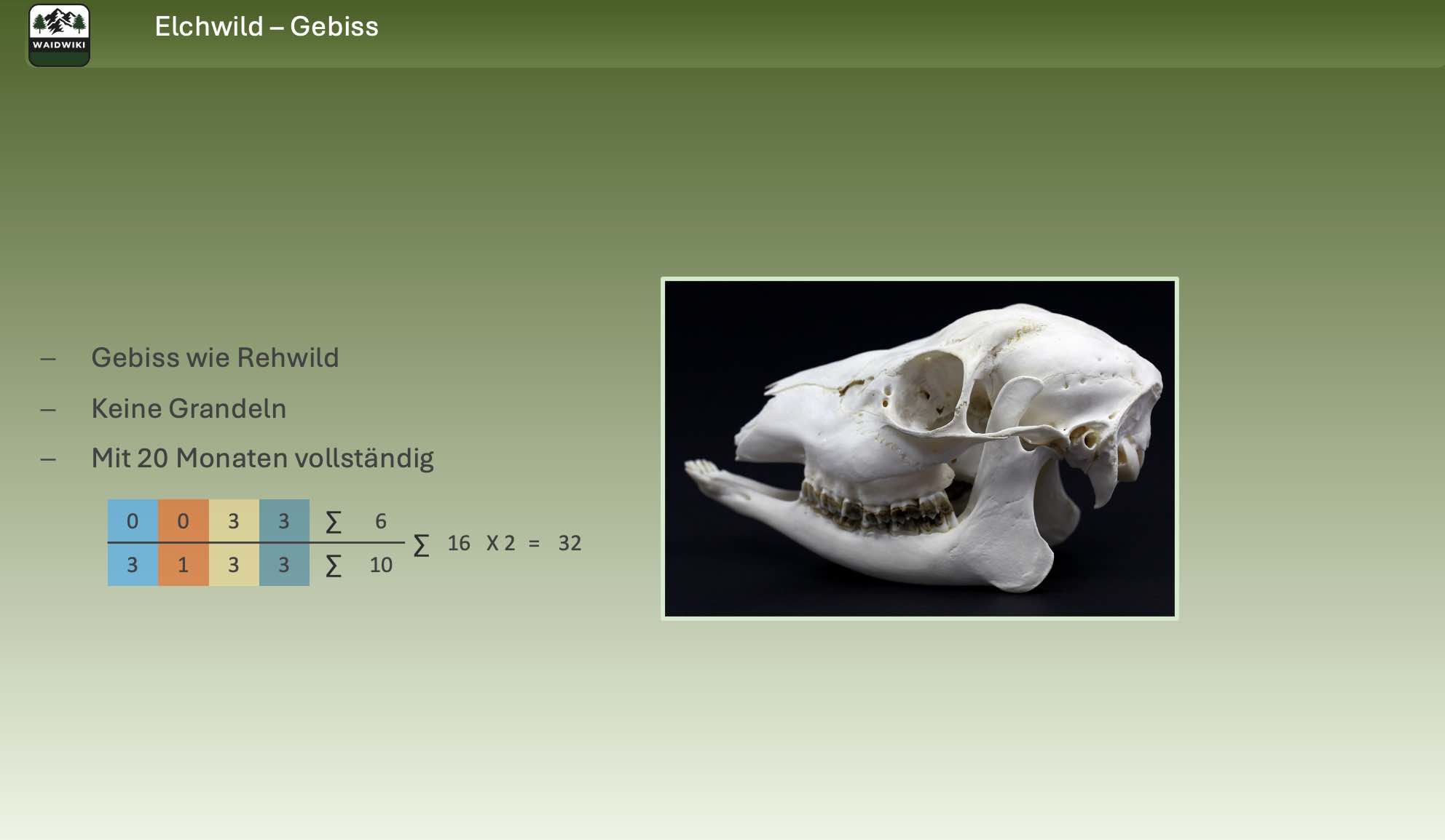Click the orange upper cell with 0
This screenshot has height=840, width=1445.
coord(183,520)
